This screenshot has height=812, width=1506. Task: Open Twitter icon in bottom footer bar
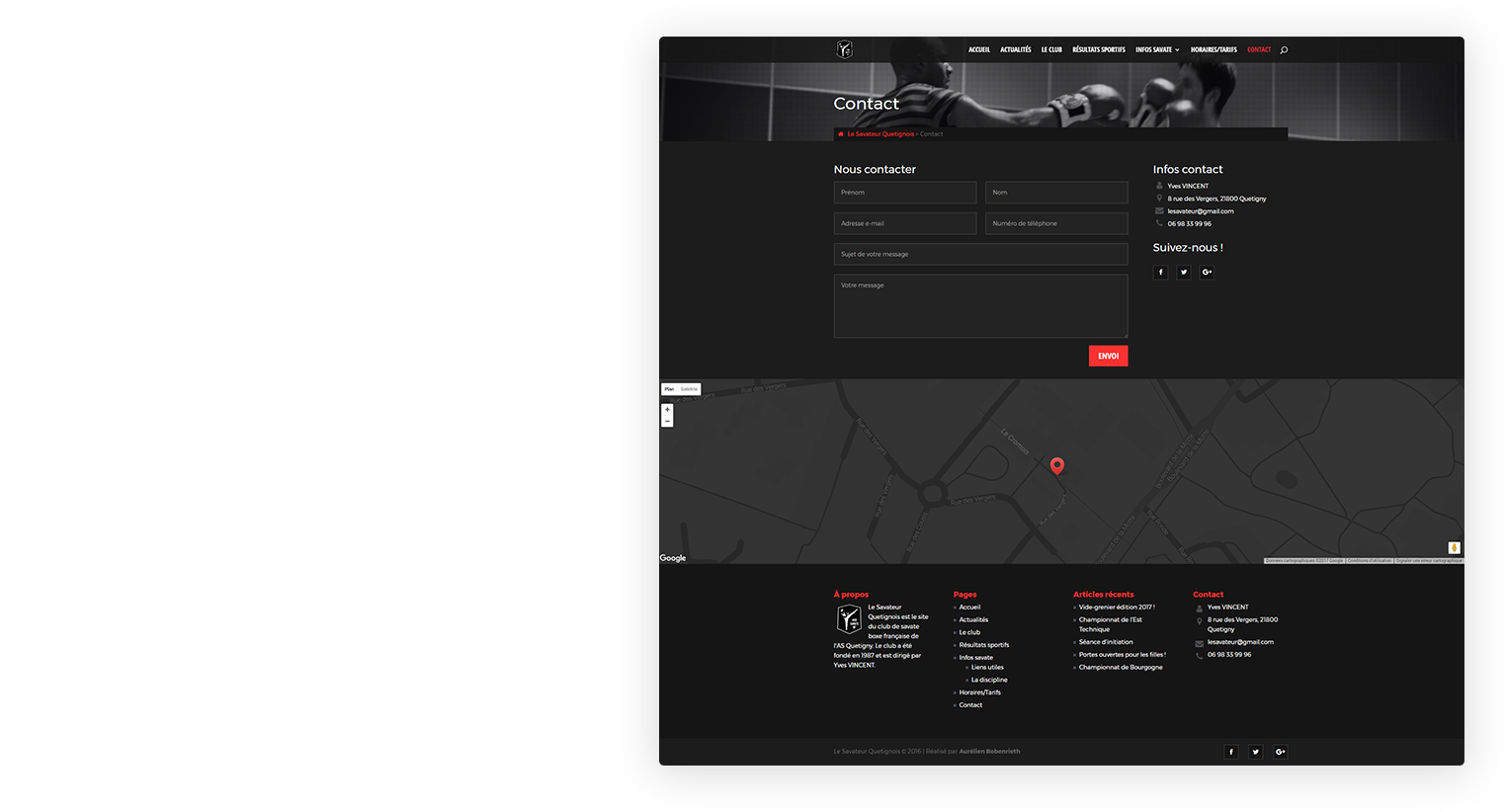[x=1255, y=752]
